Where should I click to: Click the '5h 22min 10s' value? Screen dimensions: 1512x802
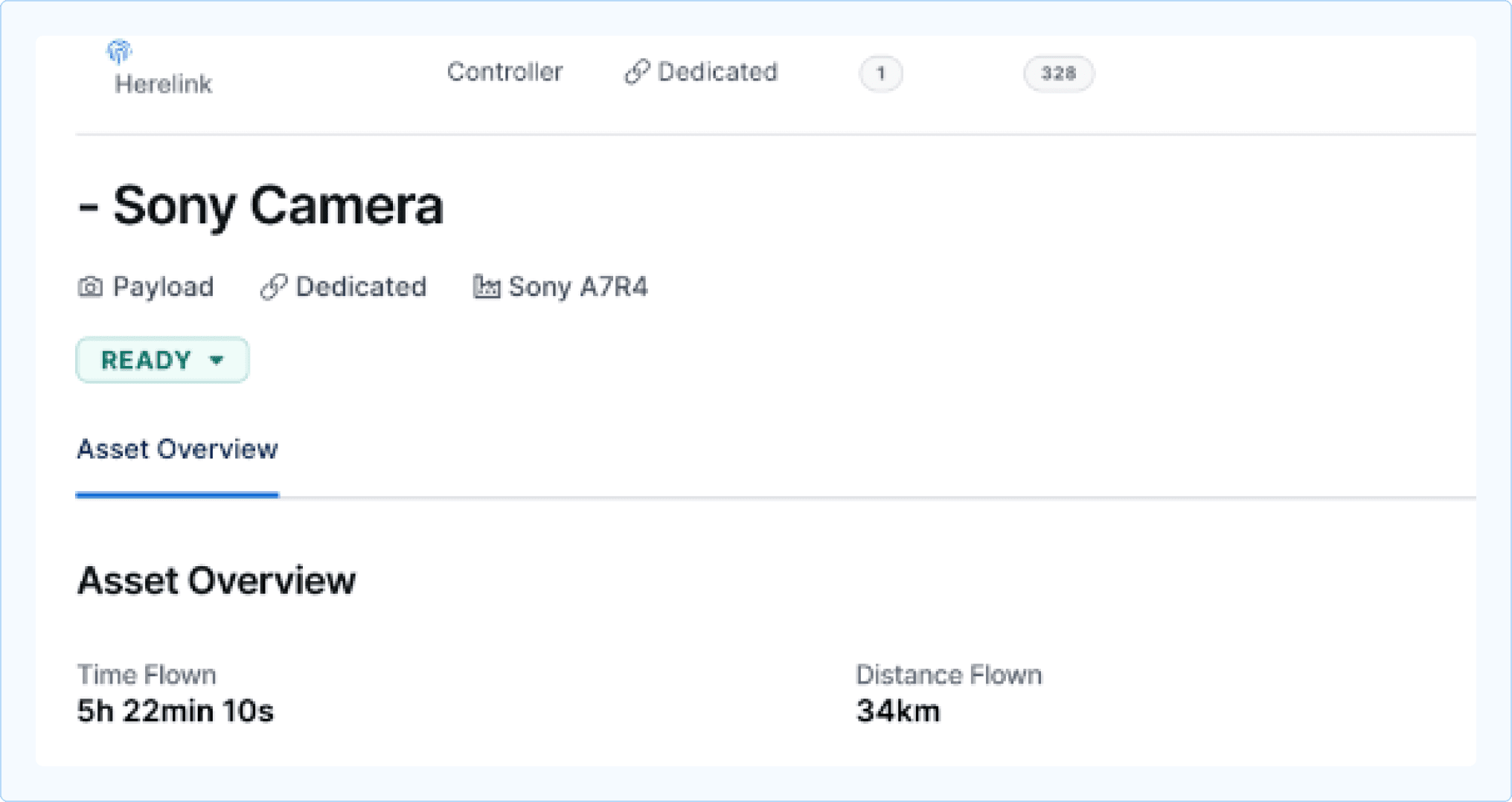(x=176, y=712)
